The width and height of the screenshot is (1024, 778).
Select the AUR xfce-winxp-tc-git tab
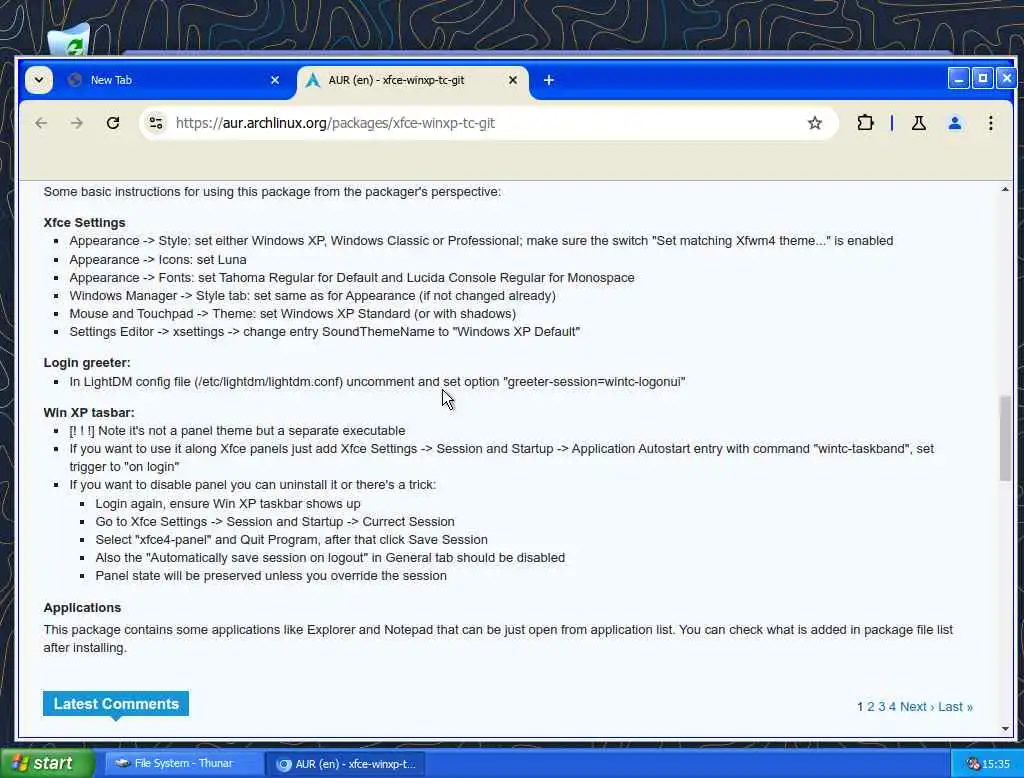[413, 80]
